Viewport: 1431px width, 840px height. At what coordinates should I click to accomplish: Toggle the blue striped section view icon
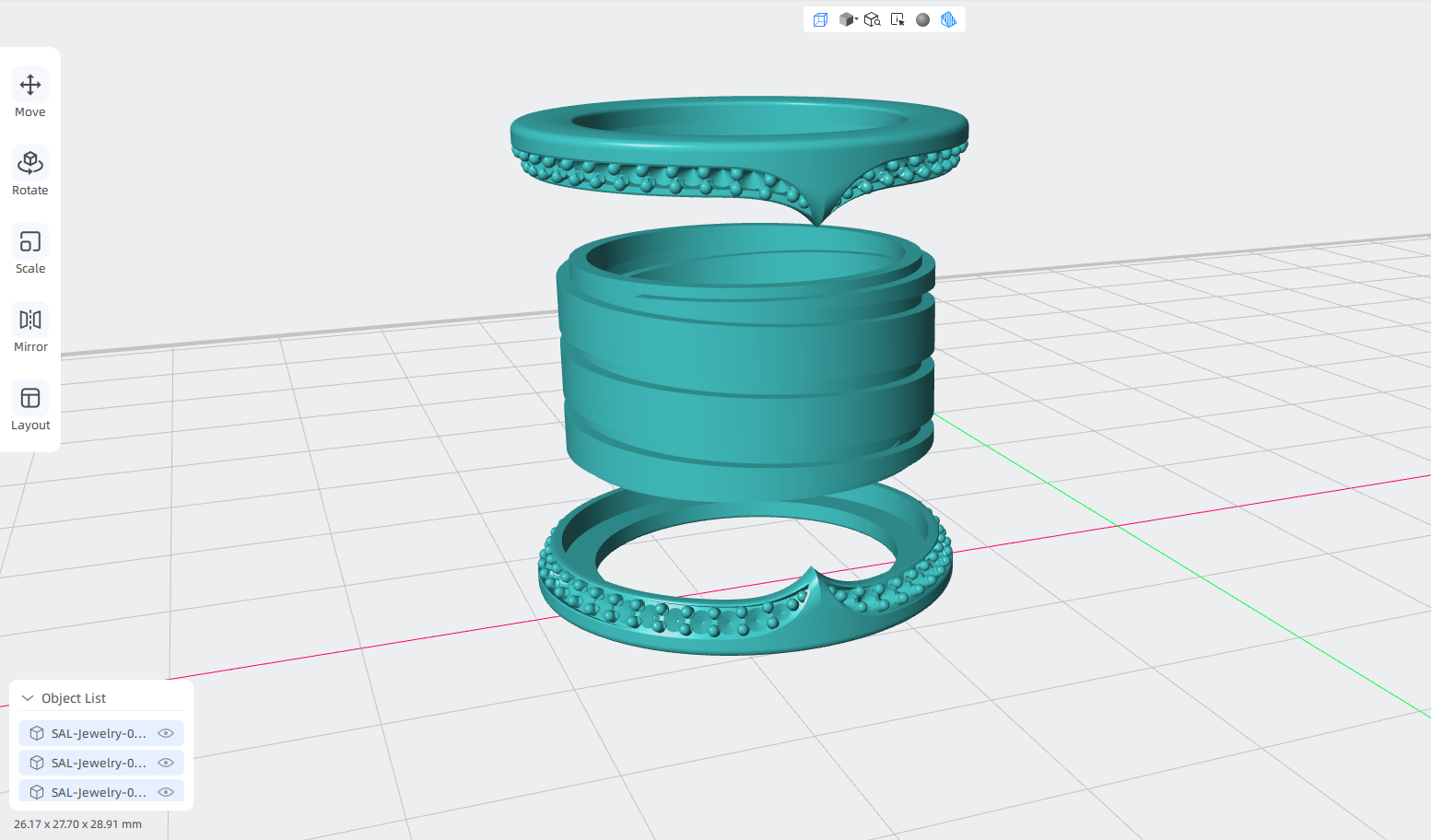tap(948, 19)
